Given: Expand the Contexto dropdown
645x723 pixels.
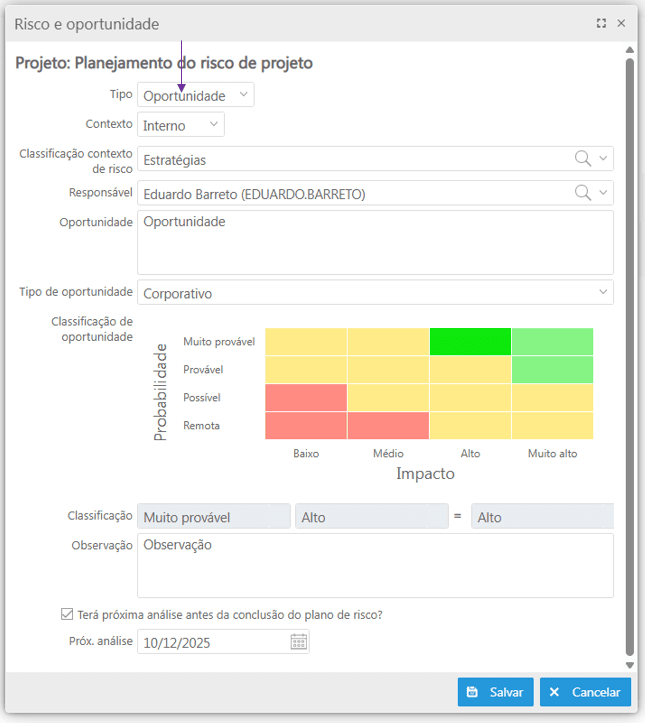Looking at the screenshot, I should tap(181, 125).
